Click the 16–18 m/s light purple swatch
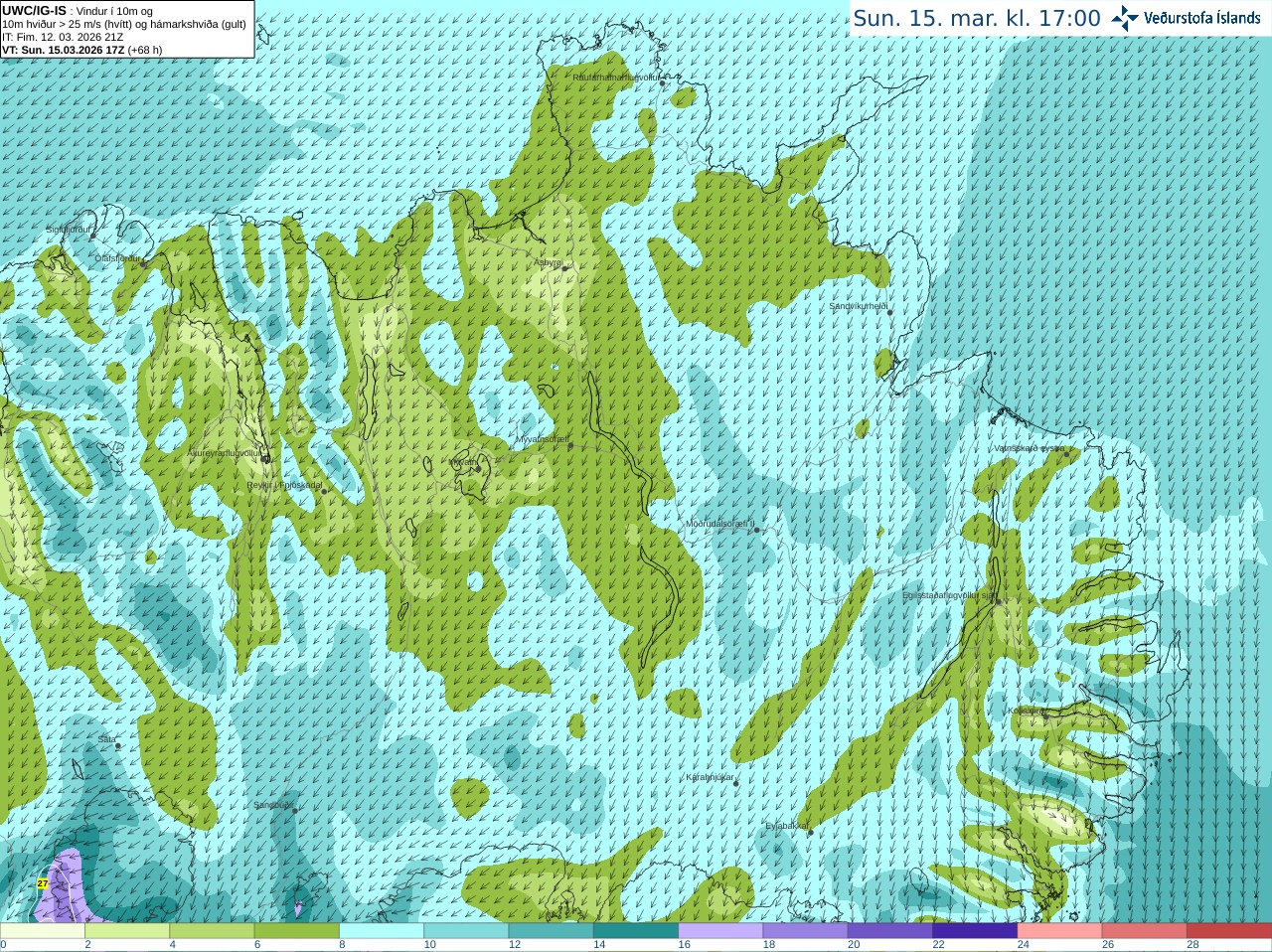Image resolution: width=1272 pixels, height=952 pixels. click(720, 931)
